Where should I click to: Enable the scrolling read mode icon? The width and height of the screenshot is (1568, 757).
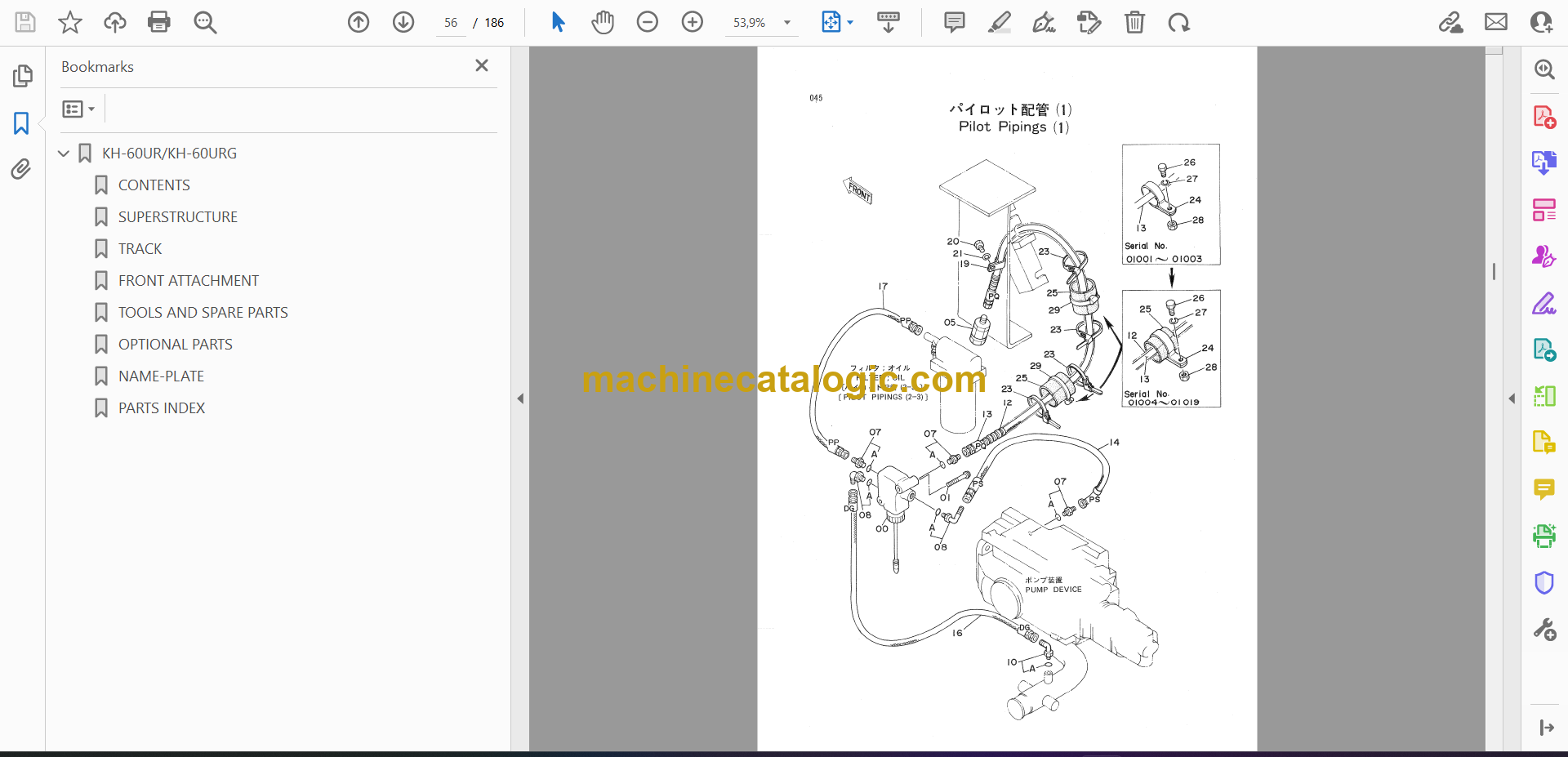click(889, 22)
